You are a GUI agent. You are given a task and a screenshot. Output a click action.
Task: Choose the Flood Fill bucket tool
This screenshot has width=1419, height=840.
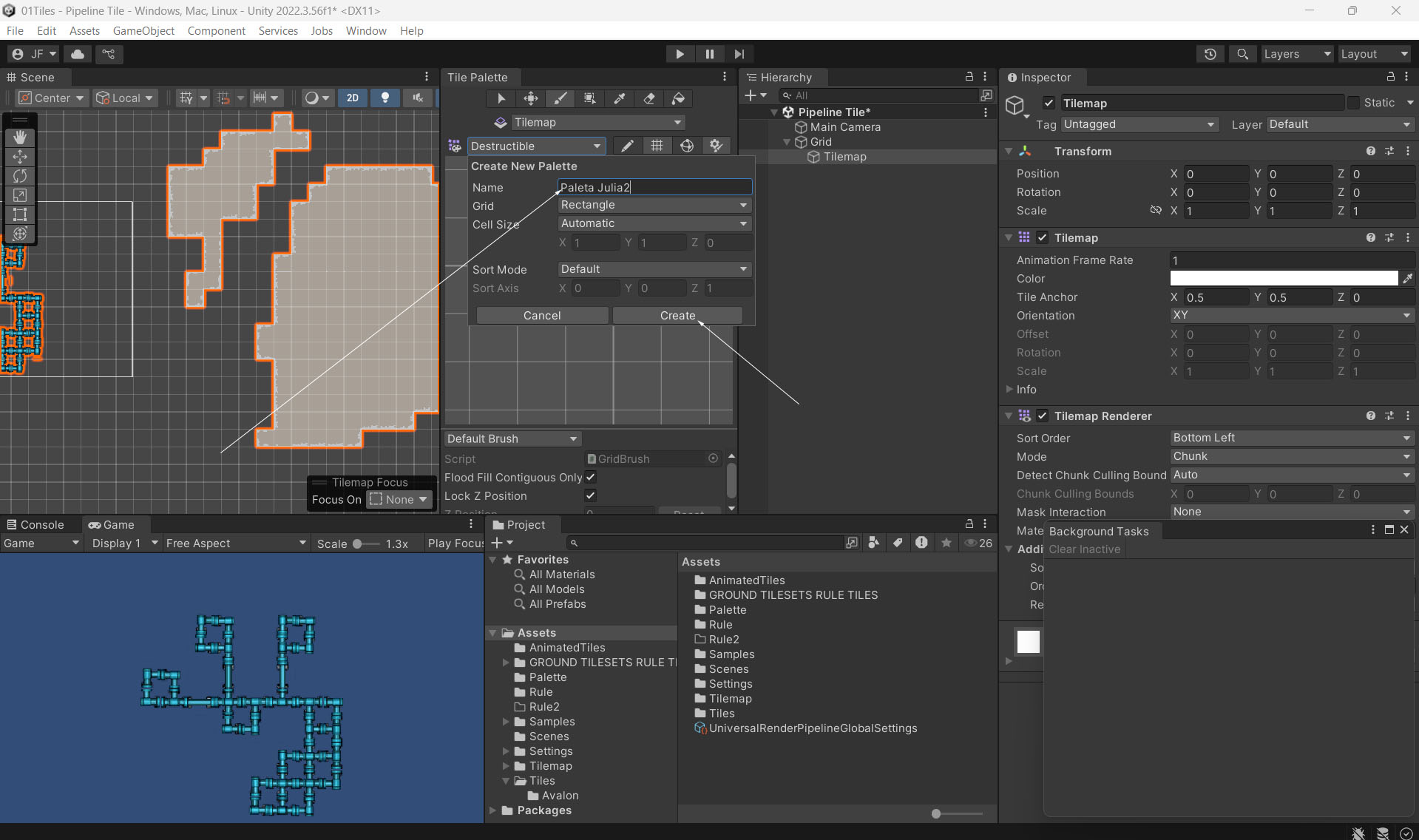point(678,98)
